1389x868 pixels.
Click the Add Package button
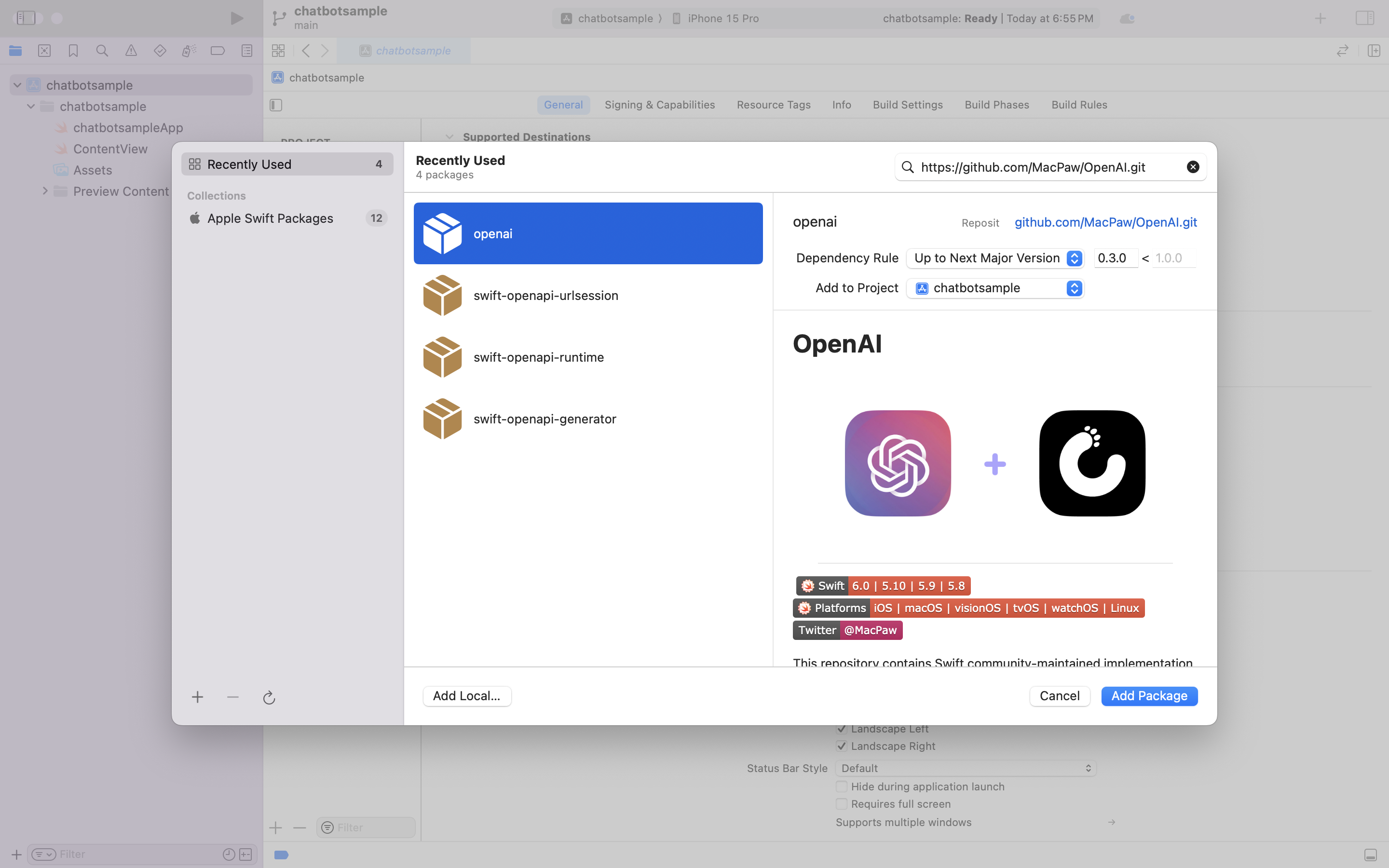click(x=1149, y=695)
